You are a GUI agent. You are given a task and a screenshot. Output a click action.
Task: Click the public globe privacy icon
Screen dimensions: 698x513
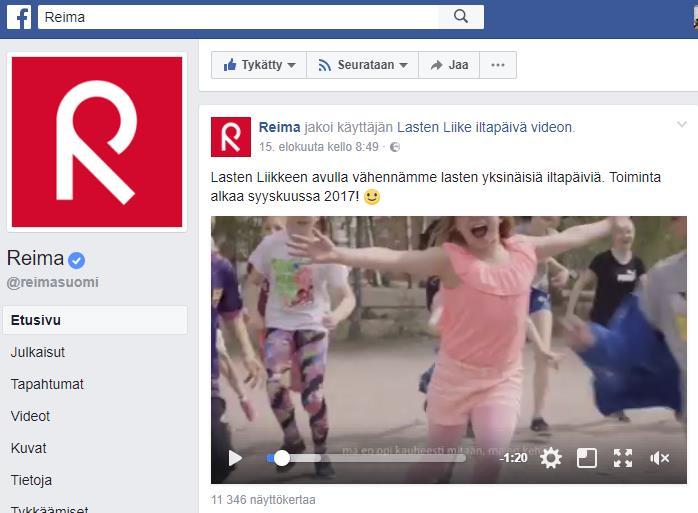click(395, 147)
